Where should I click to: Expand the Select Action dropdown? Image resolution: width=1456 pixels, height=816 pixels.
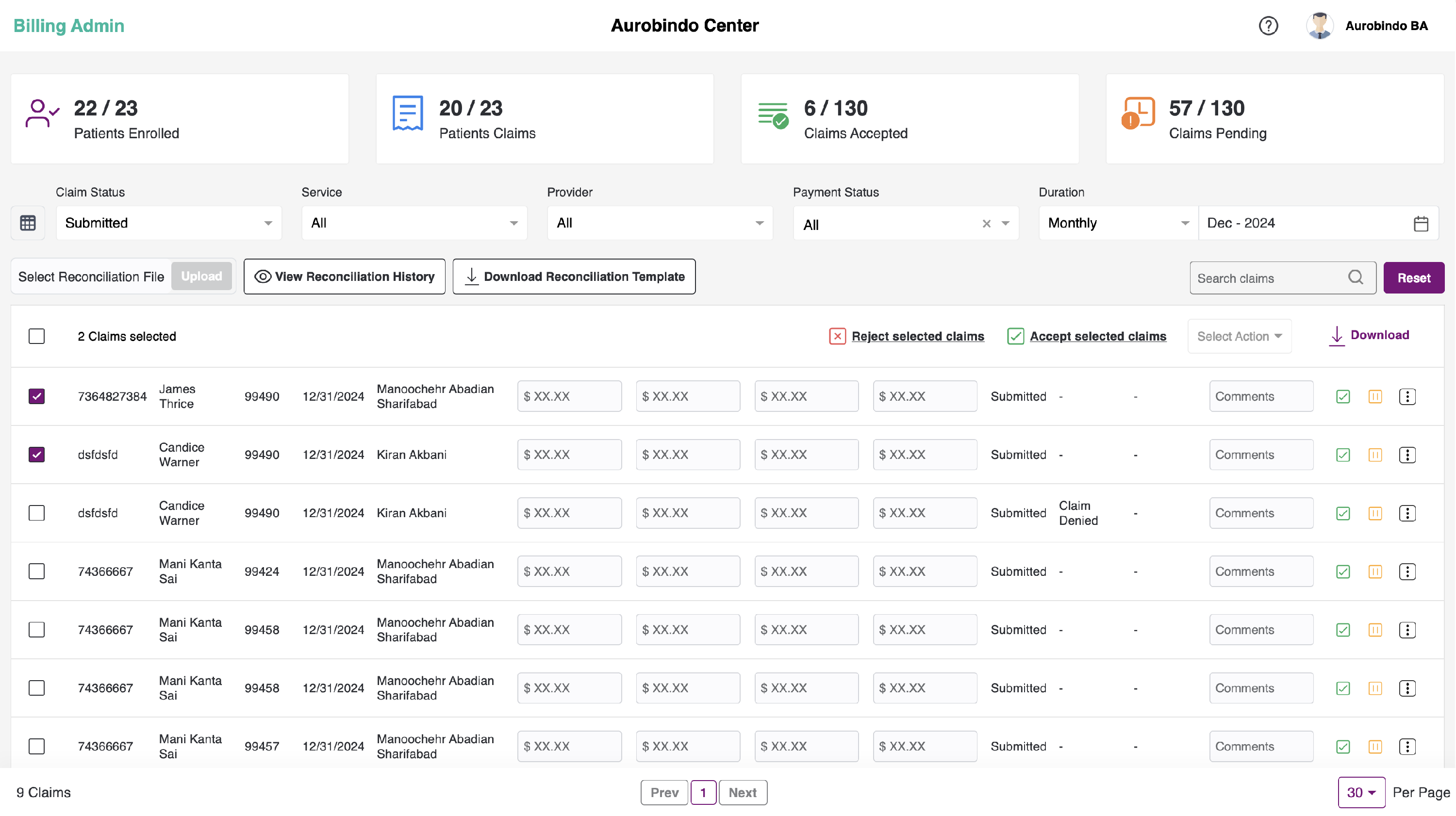1239,336
